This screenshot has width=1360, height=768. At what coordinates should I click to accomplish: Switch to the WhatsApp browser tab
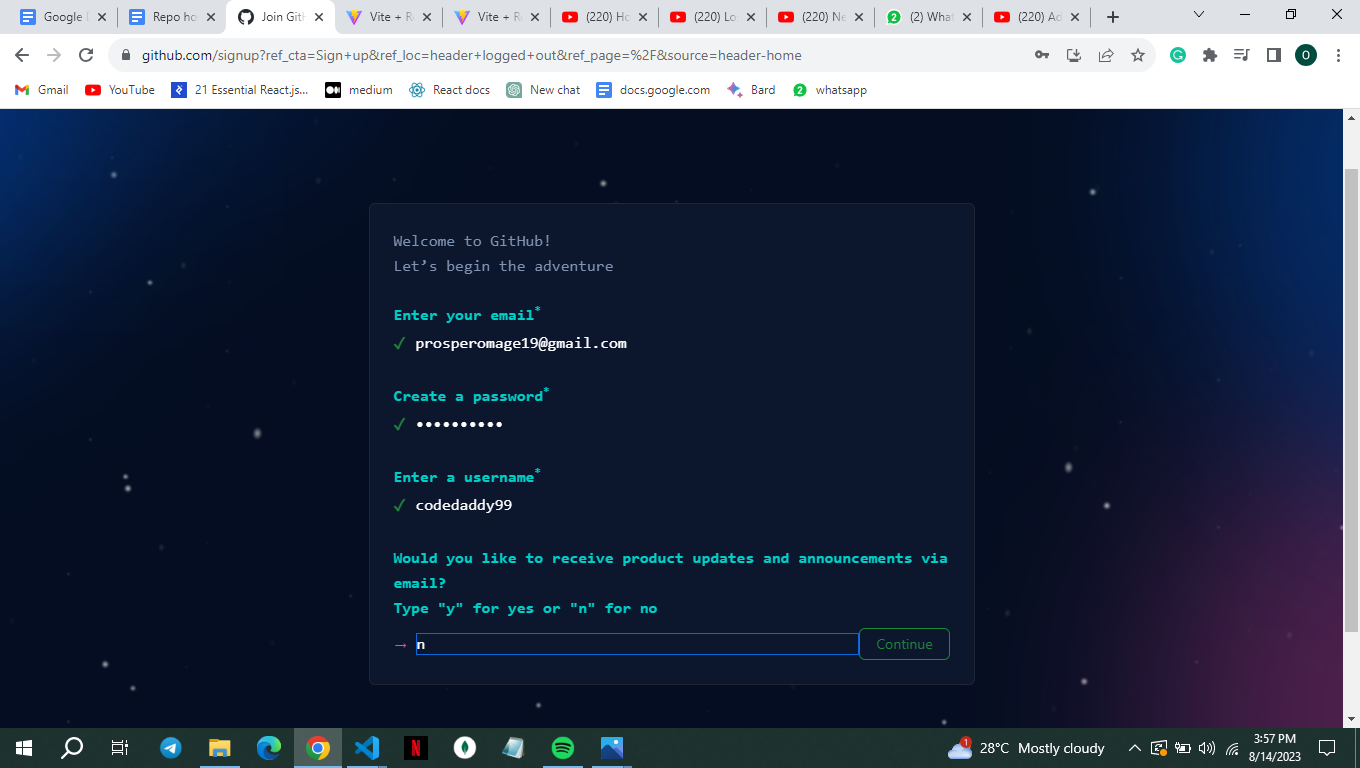click(928, 17)
